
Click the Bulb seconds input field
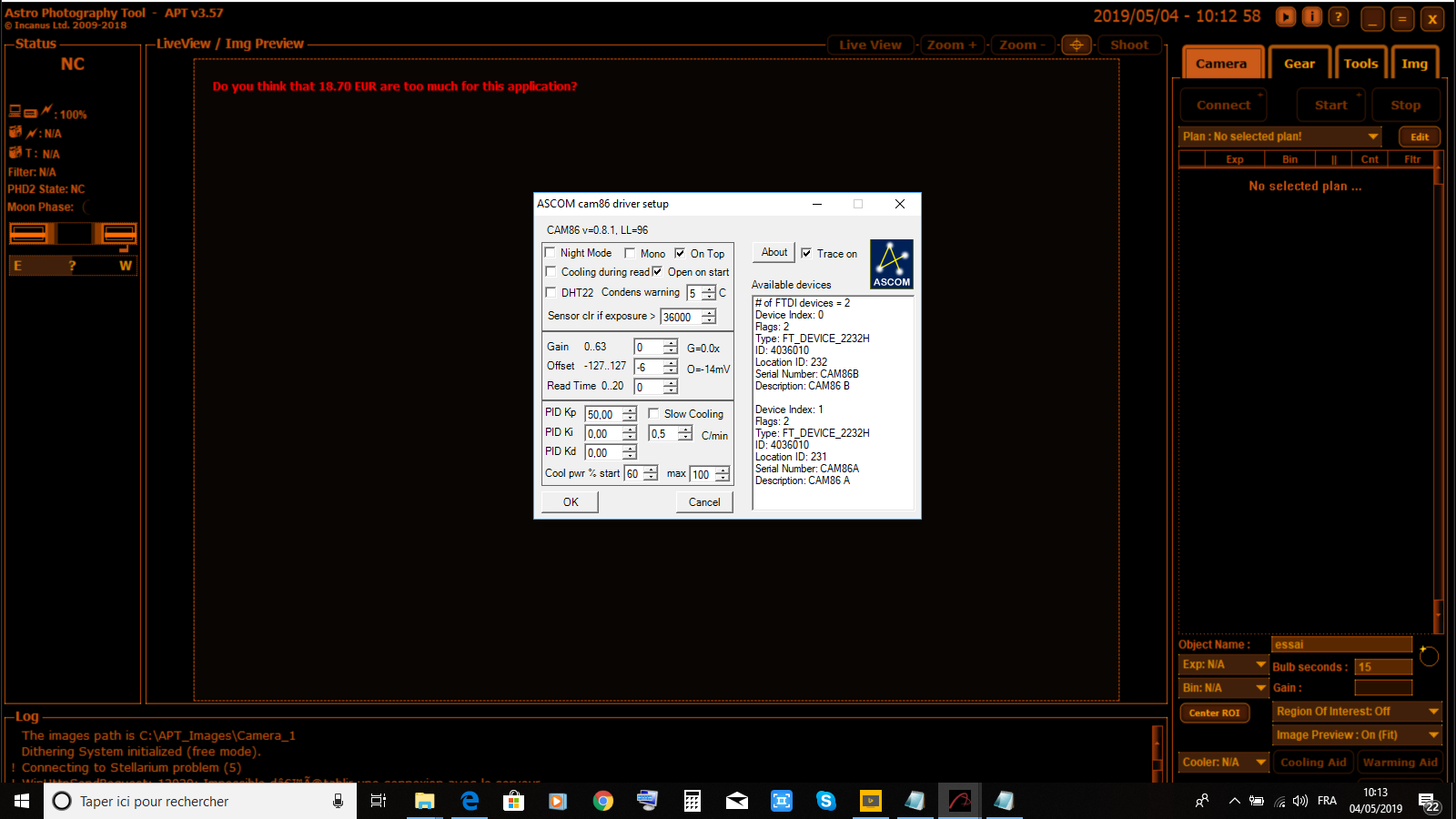pos(1383,667)
